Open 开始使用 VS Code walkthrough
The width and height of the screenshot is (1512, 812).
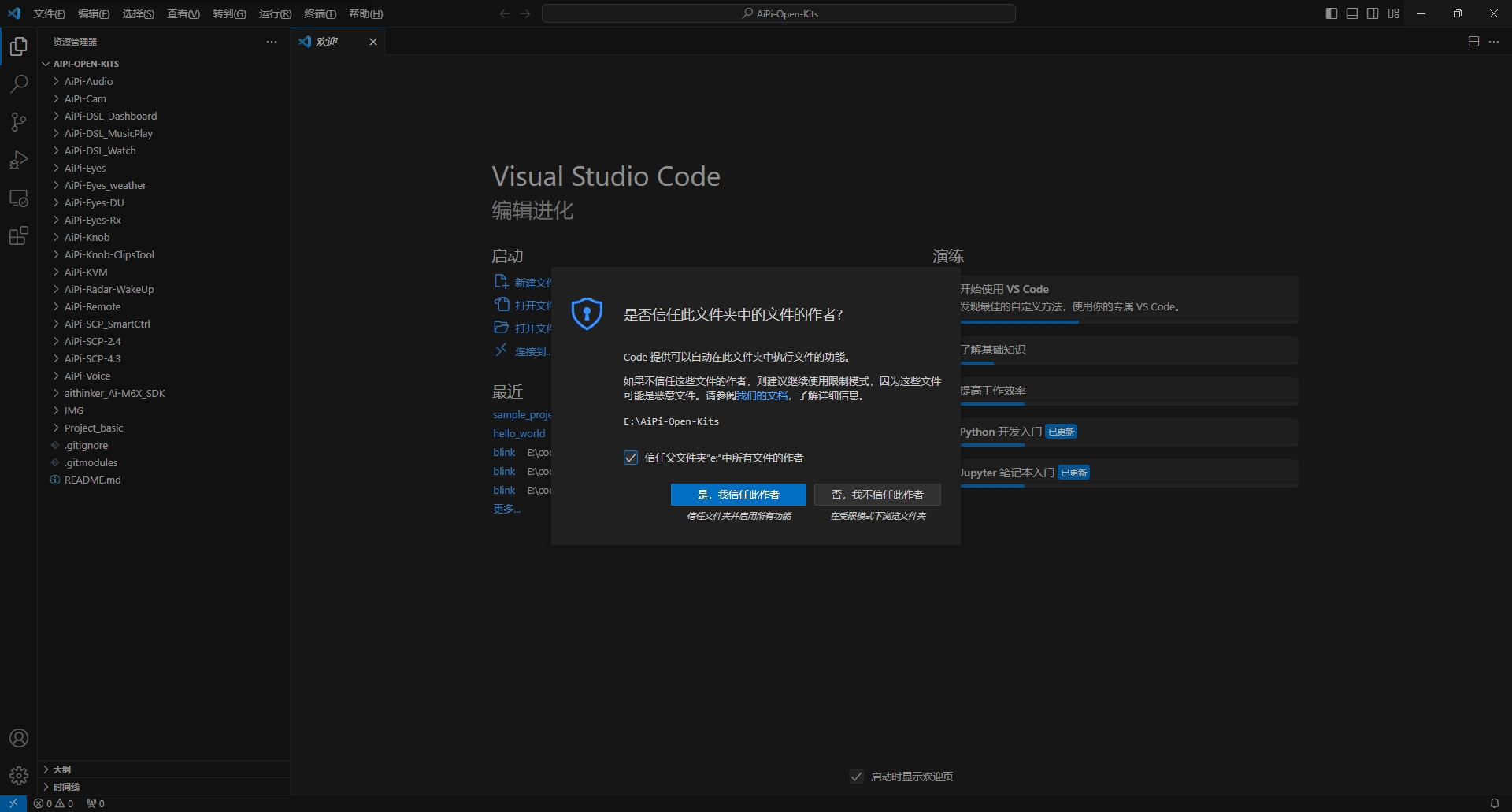[x=1128, y=299]
